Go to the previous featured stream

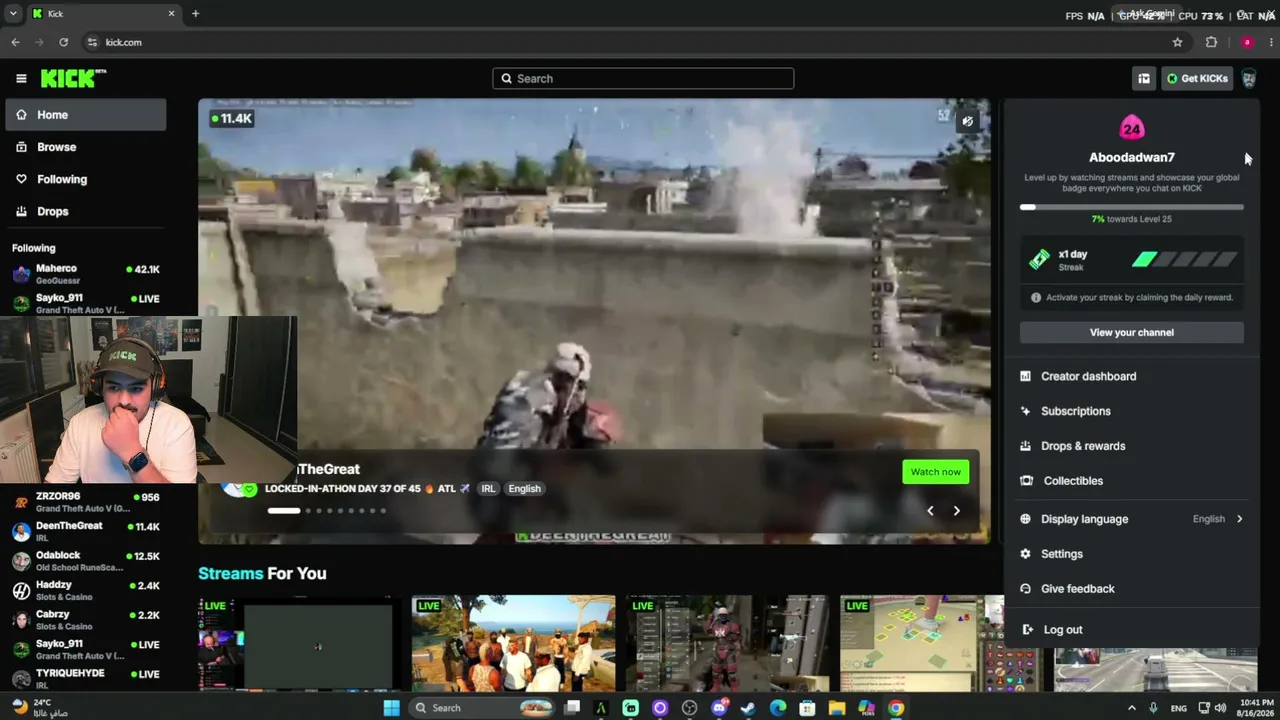click(x=930, y=511)
